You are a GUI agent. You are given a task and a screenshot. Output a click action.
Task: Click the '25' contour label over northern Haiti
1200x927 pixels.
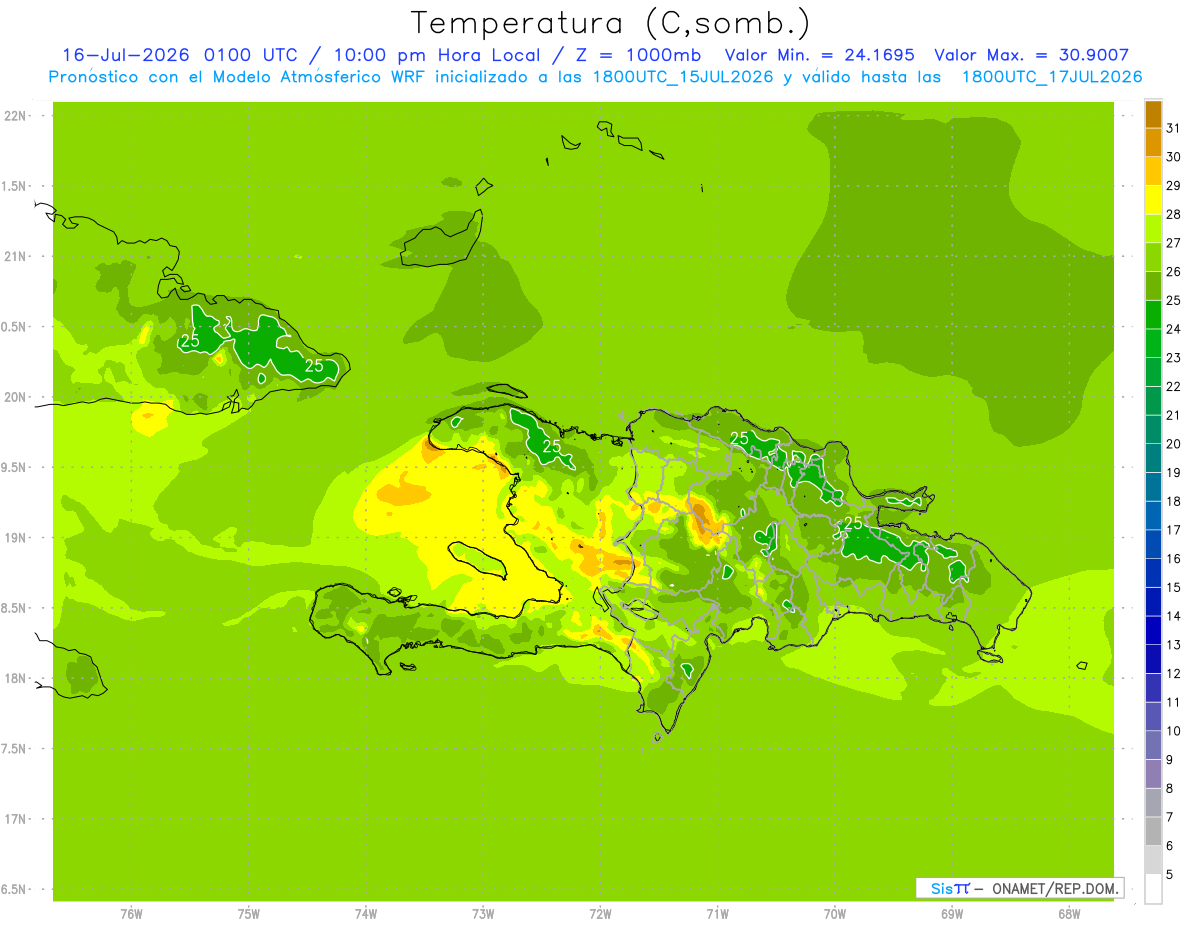point(551,446)
